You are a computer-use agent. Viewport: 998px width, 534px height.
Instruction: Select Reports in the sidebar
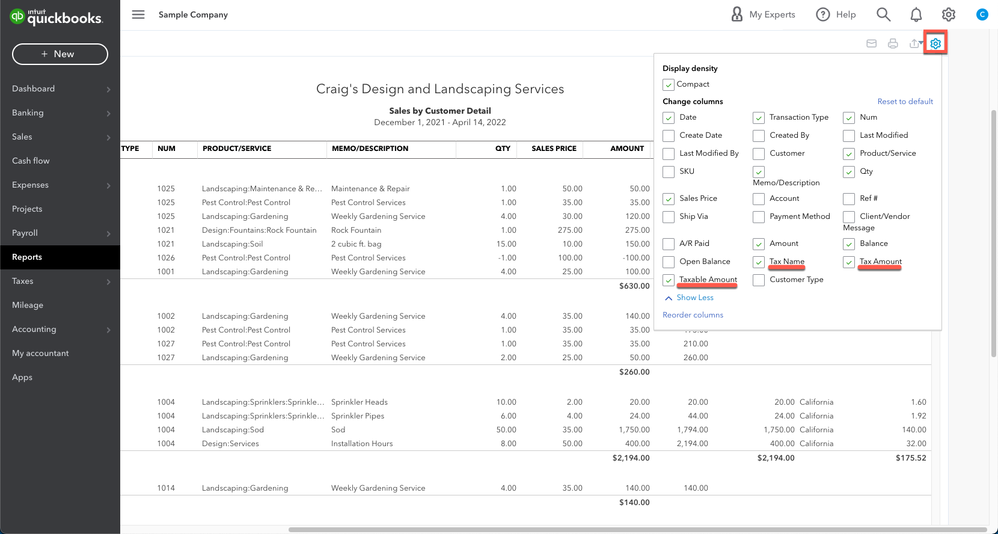(x=60, y=257)
